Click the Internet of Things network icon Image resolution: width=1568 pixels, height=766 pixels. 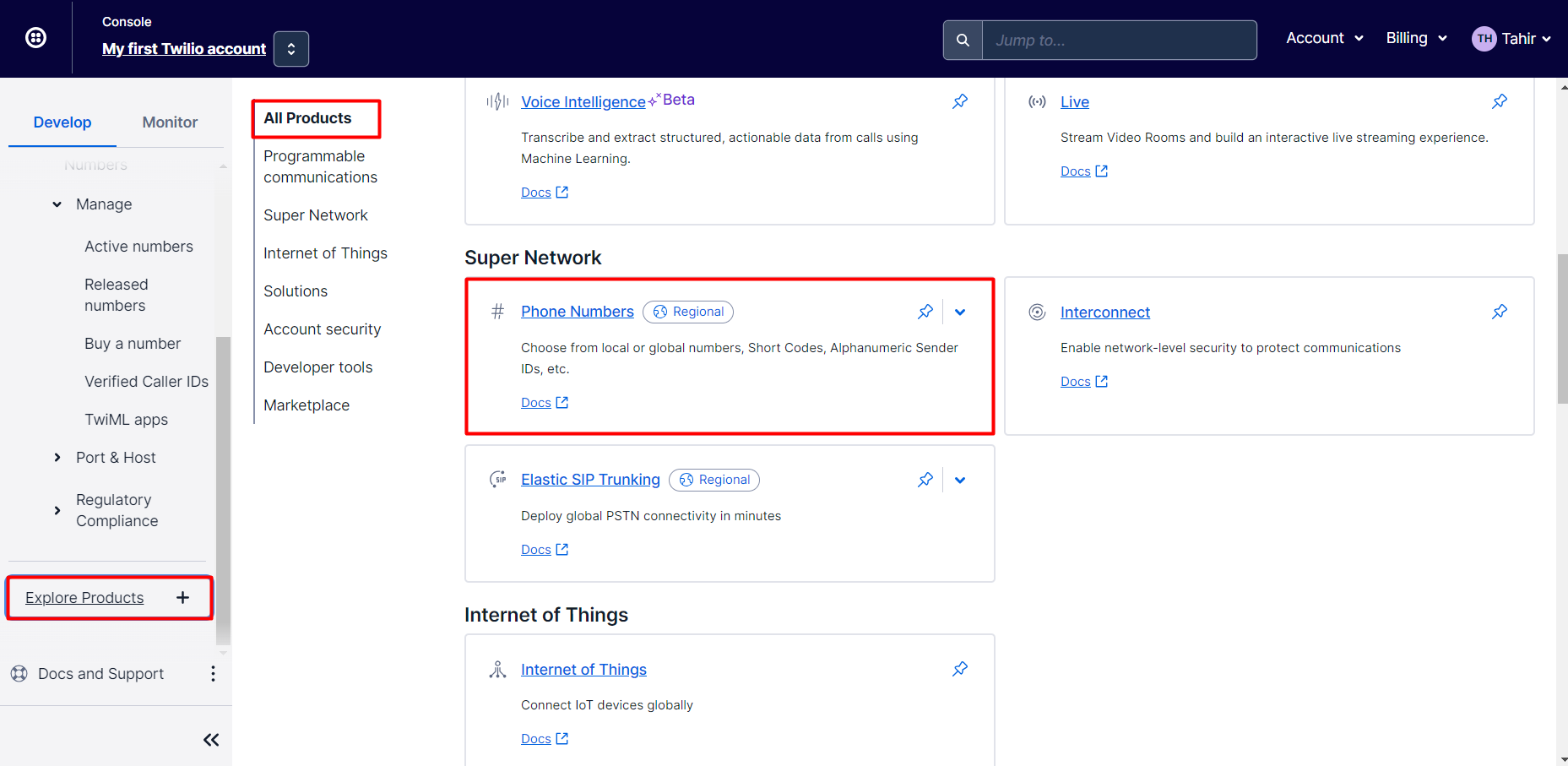pyautogui.click(x=497, y=670)
